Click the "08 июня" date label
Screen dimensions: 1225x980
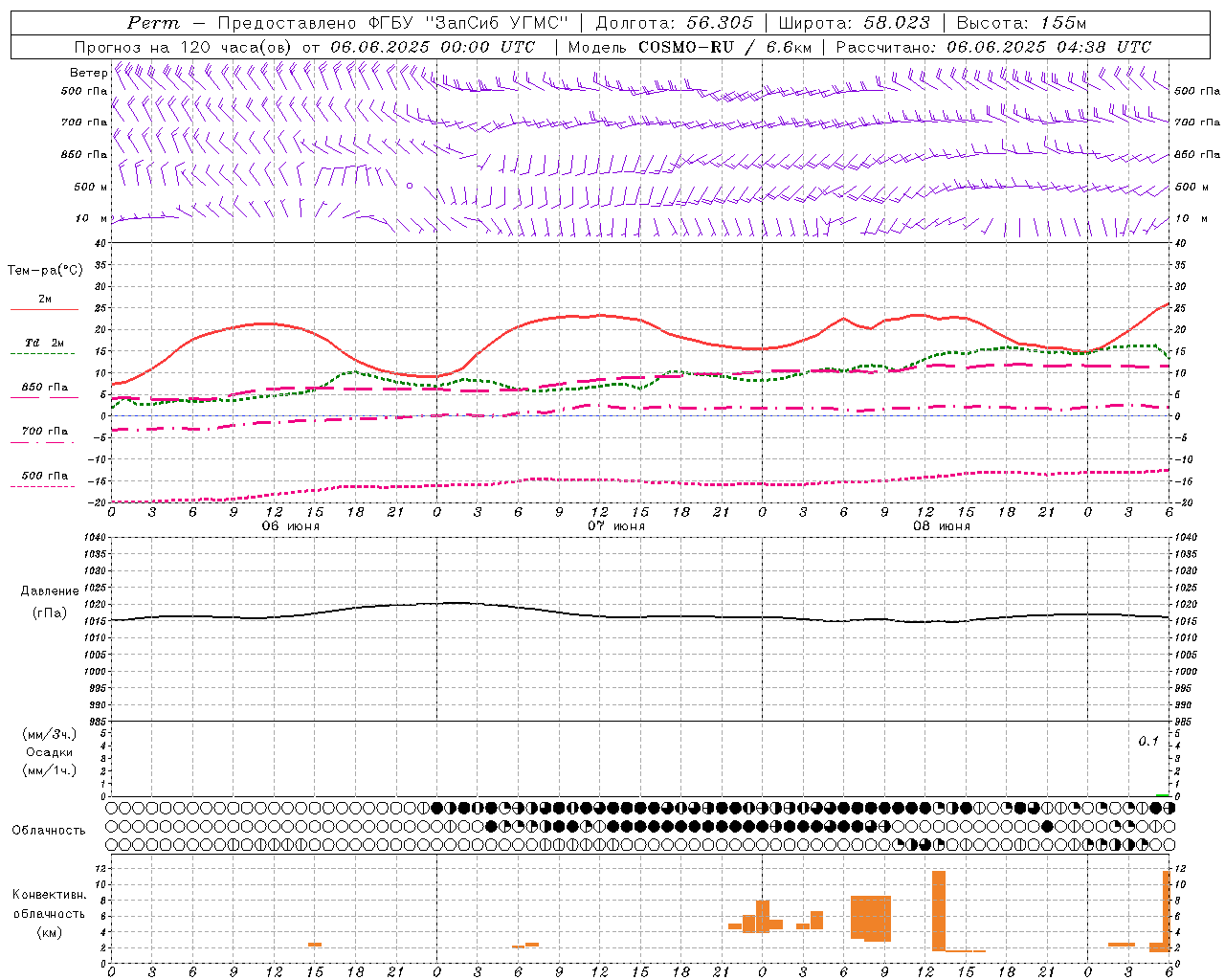942,526
